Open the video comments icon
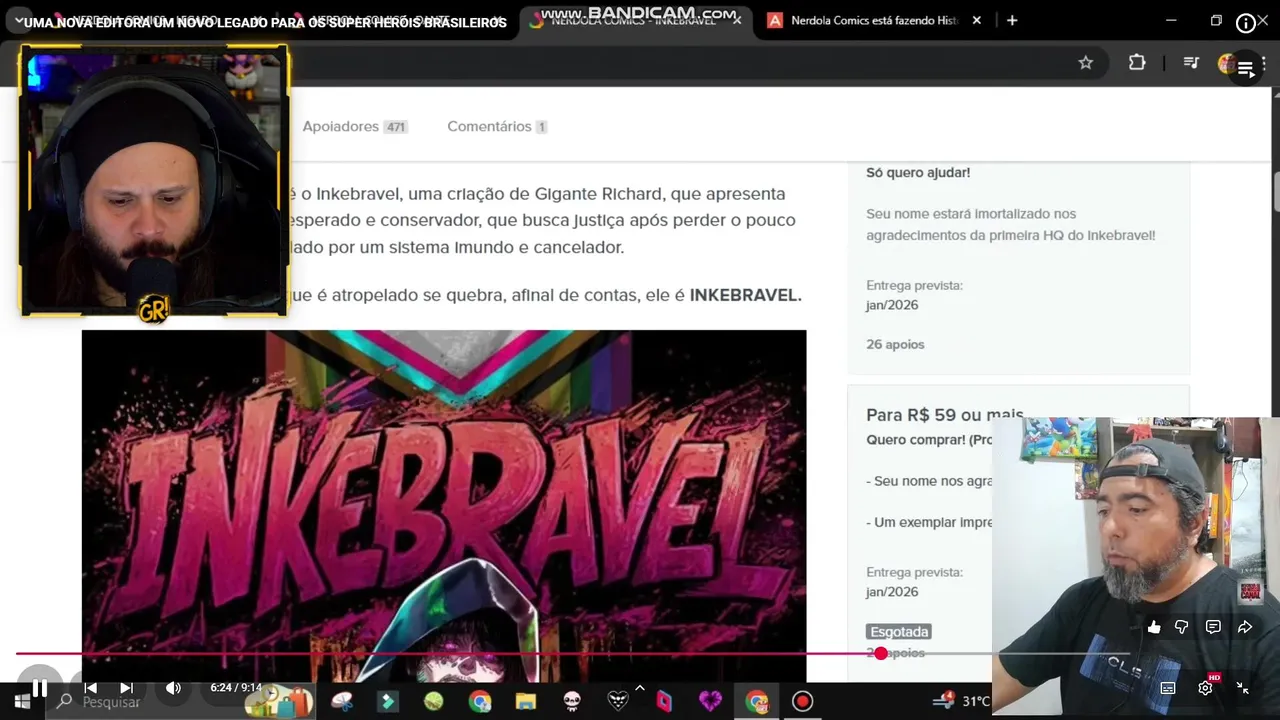Viewport: 1280px width, 720px height. pyautogui.click(x=1213, y=627)
